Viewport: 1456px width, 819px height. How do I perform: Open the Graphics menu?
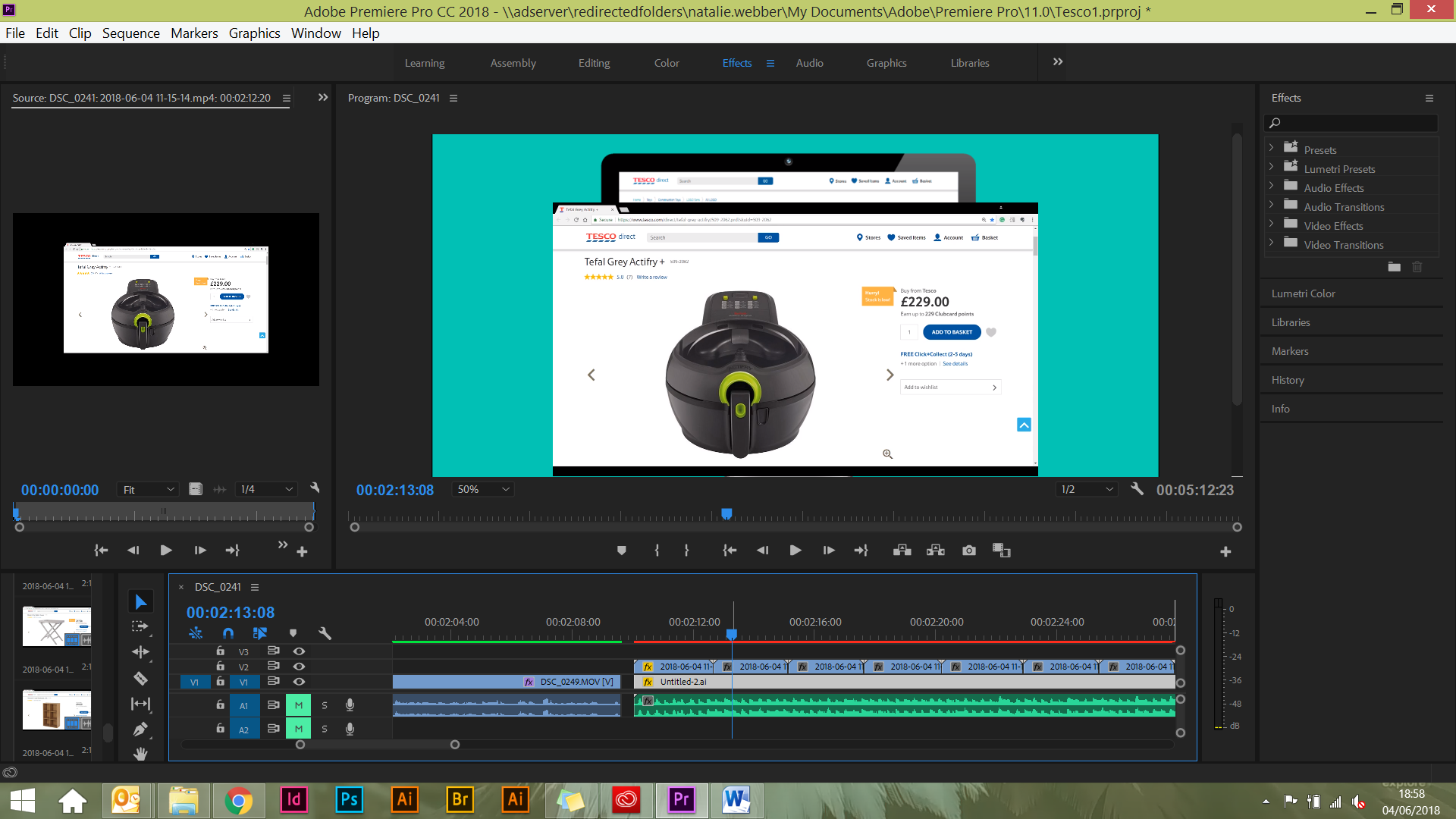[254, 33]
